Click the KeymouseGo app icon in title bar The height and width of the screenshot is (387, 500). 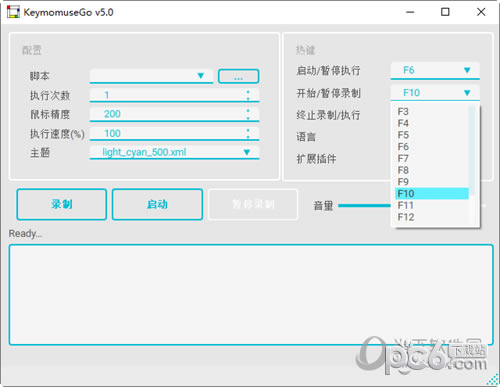pyautogui.click(x=13, y=12)
